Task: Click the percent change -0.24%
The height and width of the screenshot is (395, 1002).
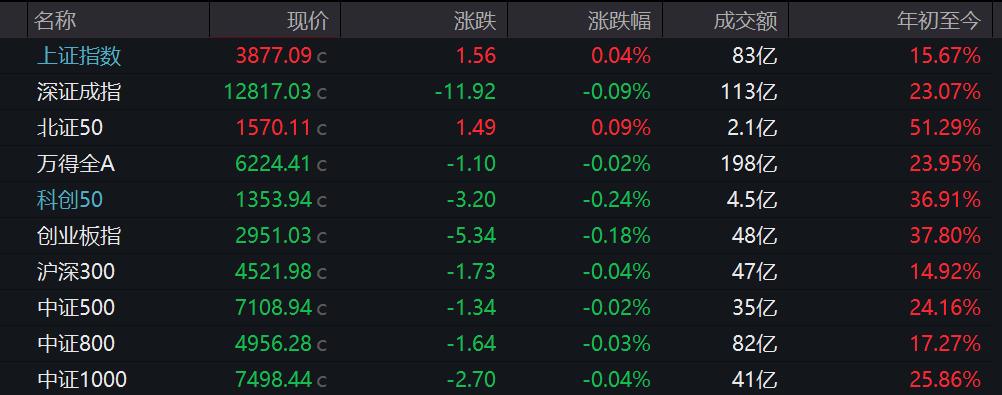Action: (616, 200)
